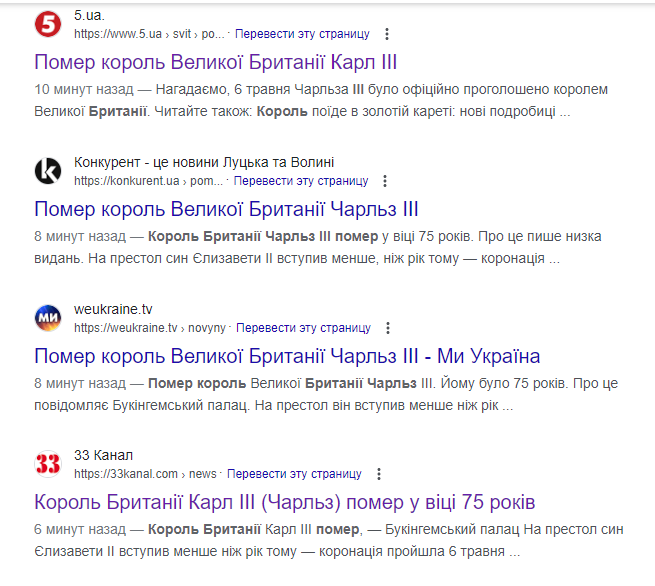Open three-dot menu for konkurent.ua result
Viewport: 655px width, 586px height.
(x=385, y=181)
